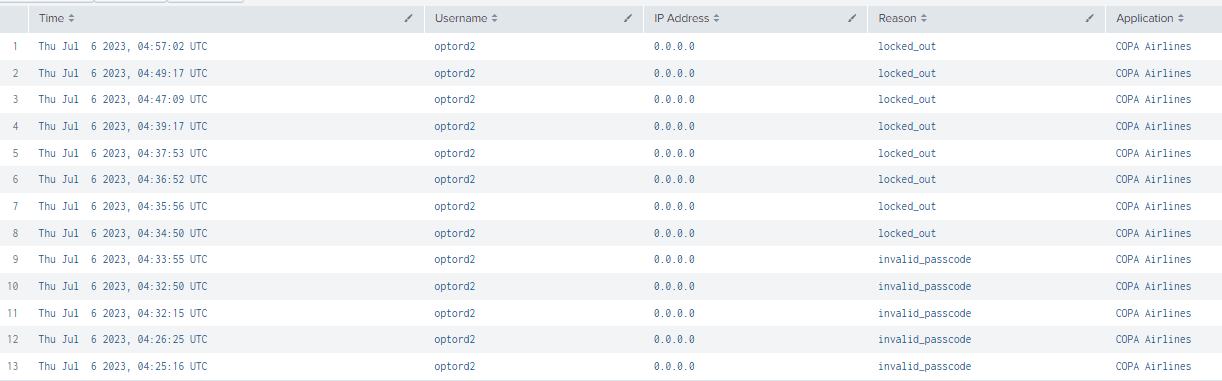Sort table by the Time column arrows
The height and width of the screenshot is (381, 1222).
71,19
